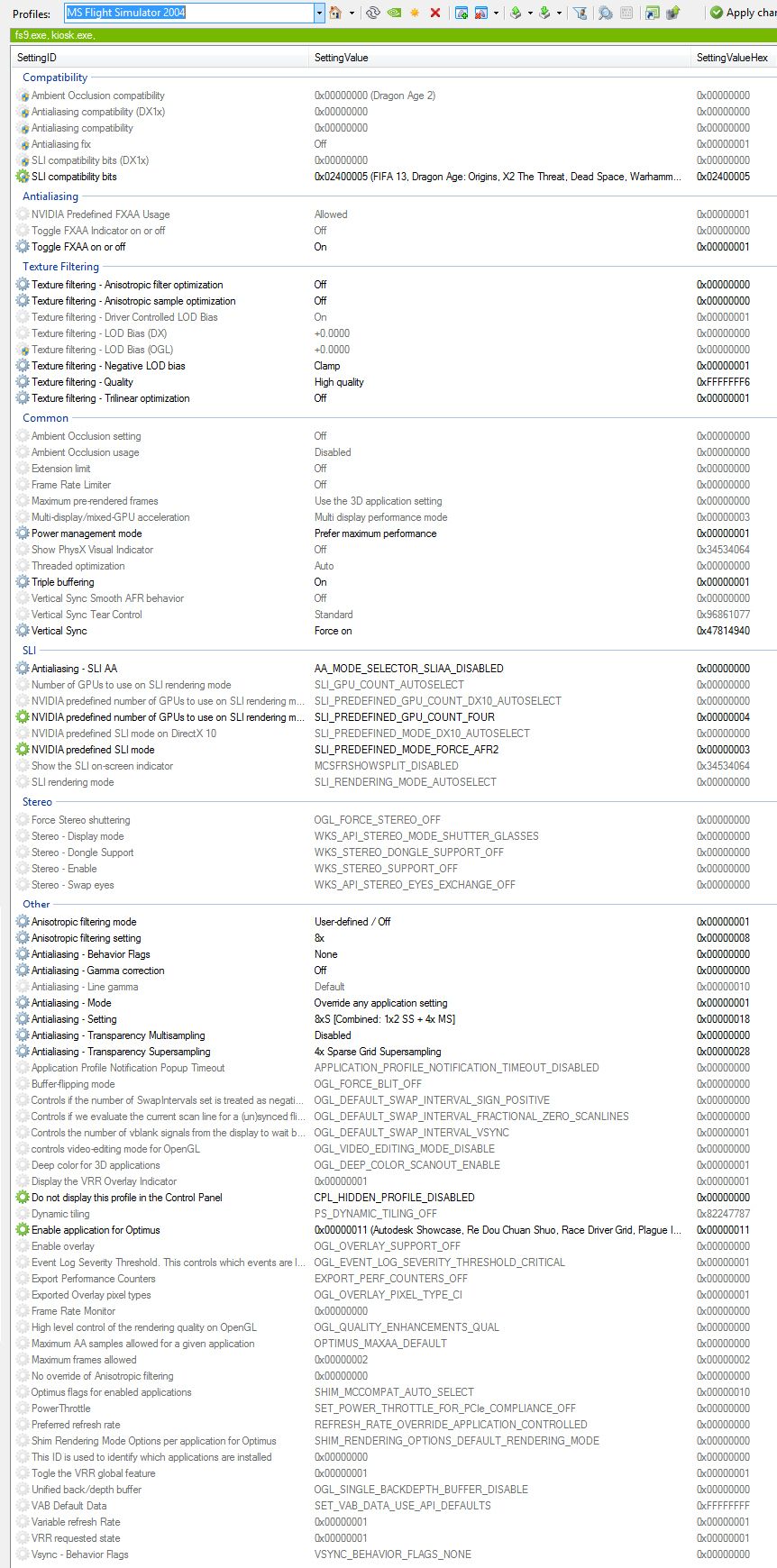Open dropdown arrow beside remove application icon

point(496,13)
